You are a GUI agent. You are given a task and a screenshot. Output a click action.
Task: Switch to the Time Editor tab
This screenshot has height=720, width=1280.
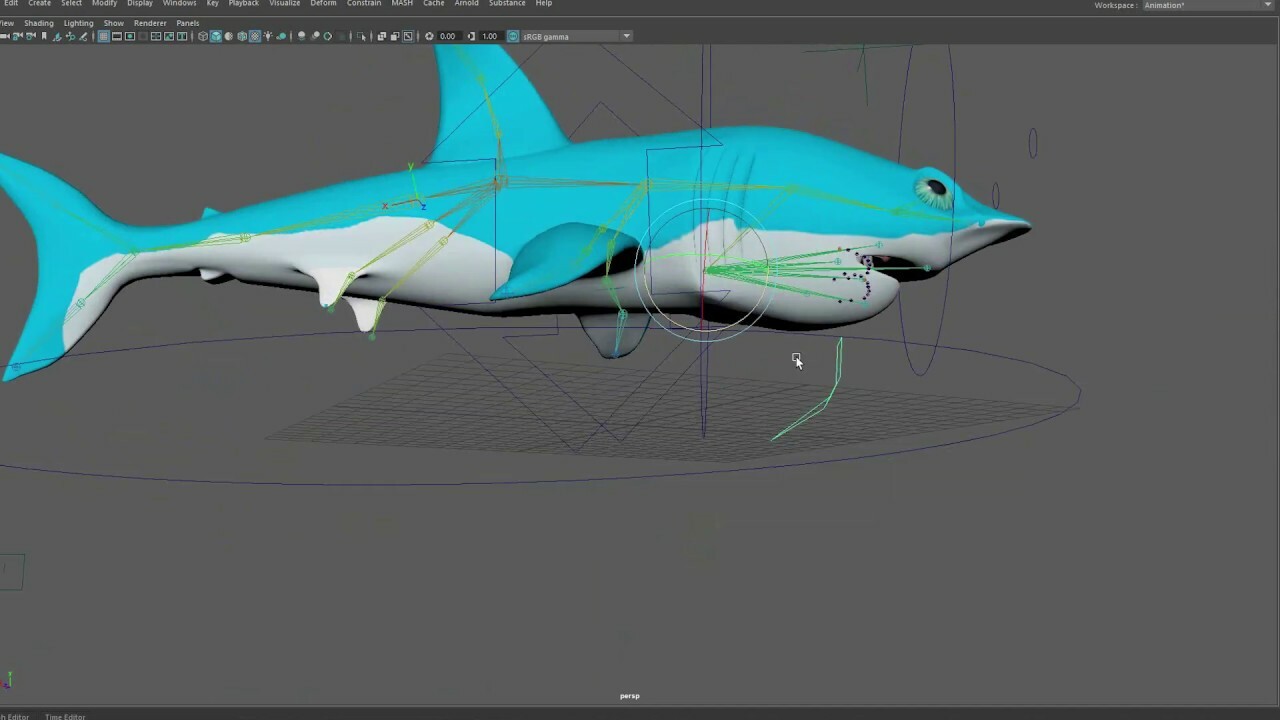click(64, 716)
